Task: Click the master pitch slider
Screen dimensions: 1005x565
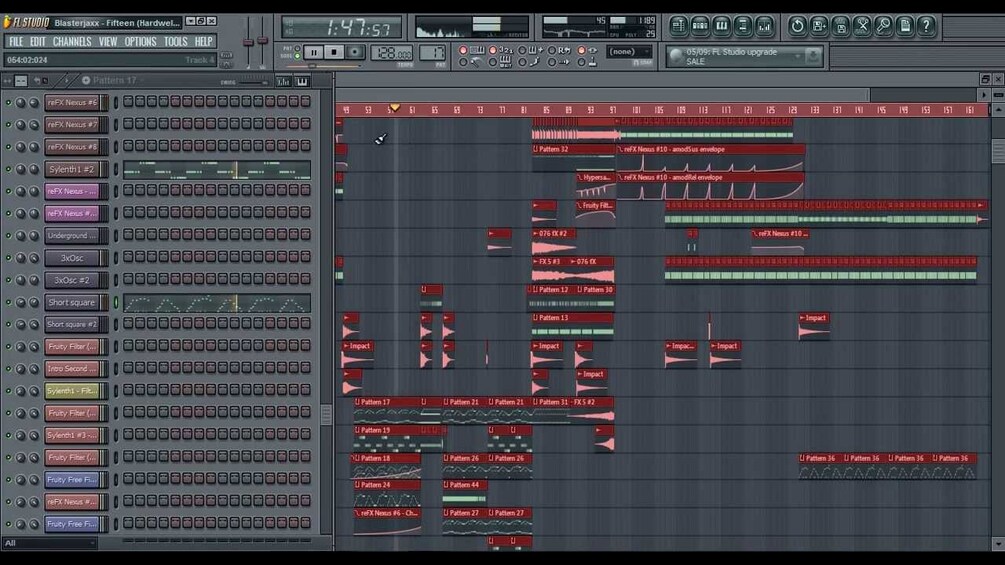Action: tap(263, 42)
